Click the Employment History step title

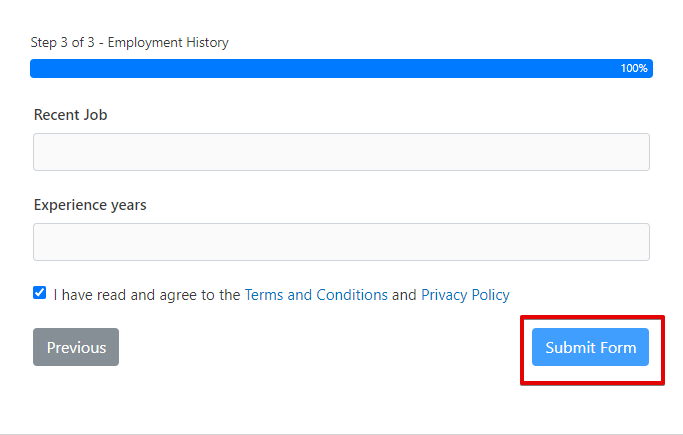point(168,43)
